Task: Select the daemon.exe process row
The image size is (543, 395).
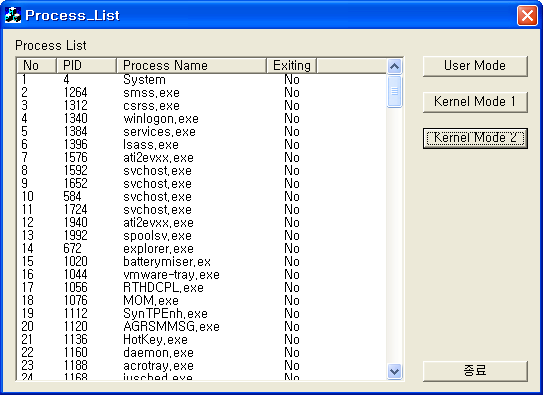Action: pos(202,352)
